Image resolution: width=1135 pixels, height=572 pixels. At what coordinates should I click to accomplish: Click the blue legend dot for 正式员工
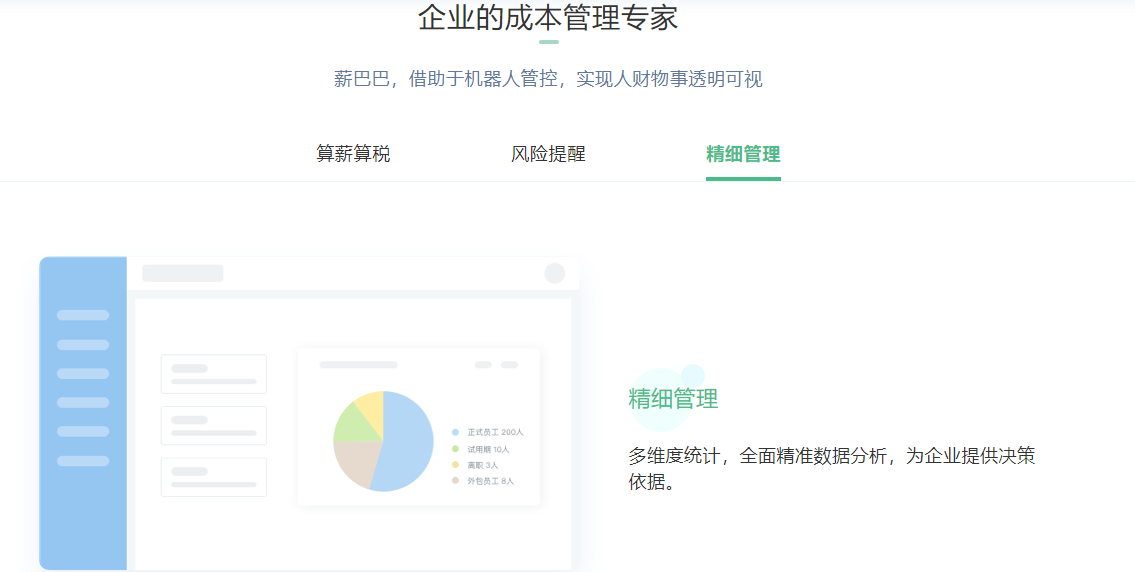455,432
